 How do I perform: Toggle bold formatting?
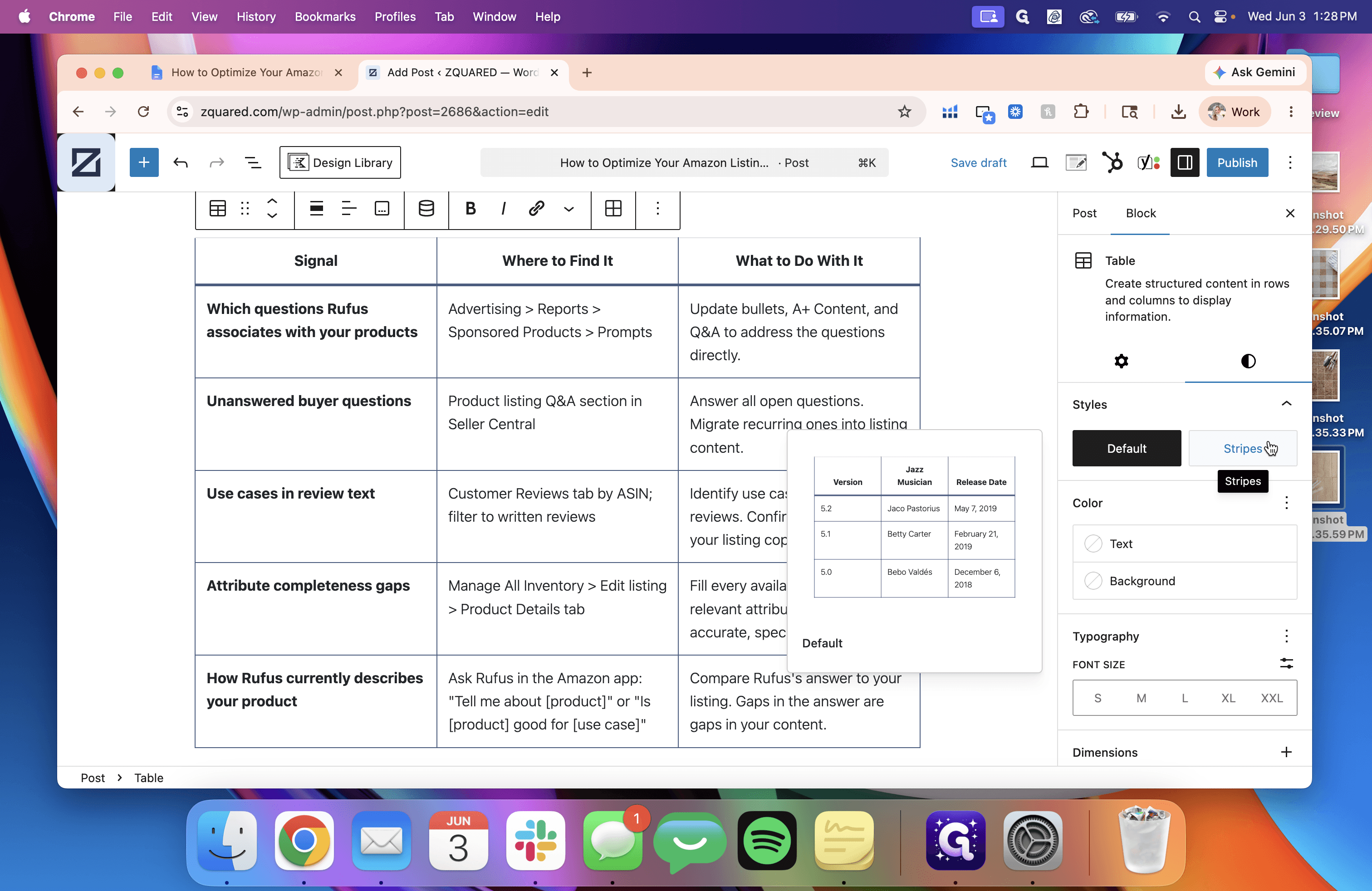[470, 208]
